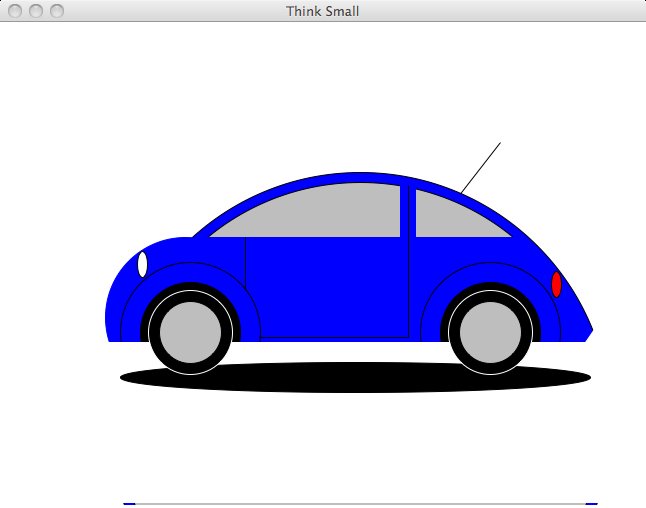Viewport: 646px width, 508px height.
Task: Click the car's blue door panel
Action: tap(327, 287)
